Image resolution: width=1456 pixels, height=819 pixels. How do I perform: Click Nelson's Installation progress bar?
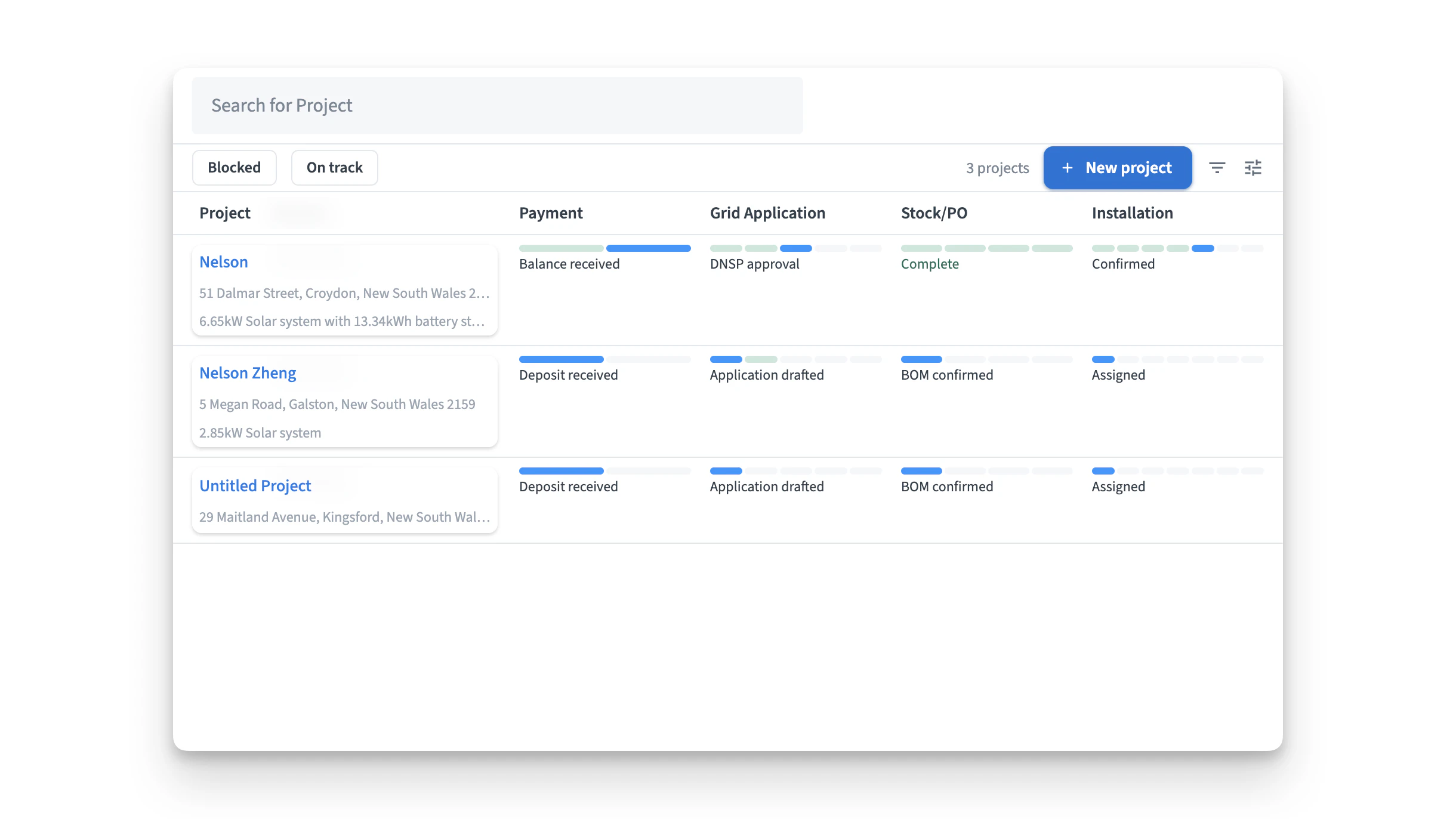1178,248
